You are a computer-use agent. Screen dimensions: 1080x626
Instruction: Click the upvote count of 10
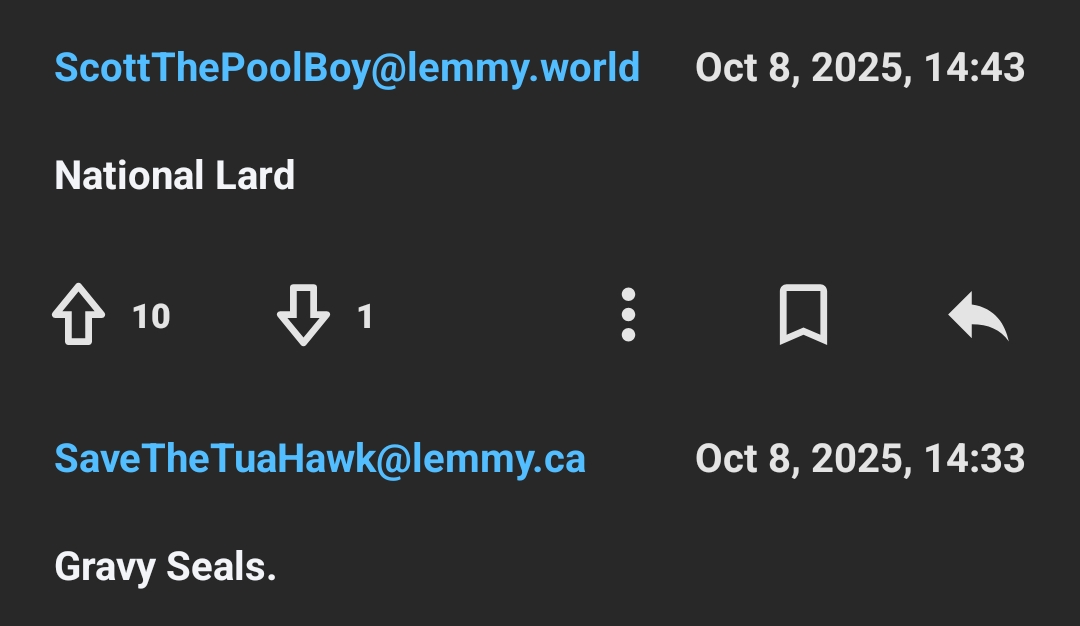pyautogui.click(x=152, y=318)
